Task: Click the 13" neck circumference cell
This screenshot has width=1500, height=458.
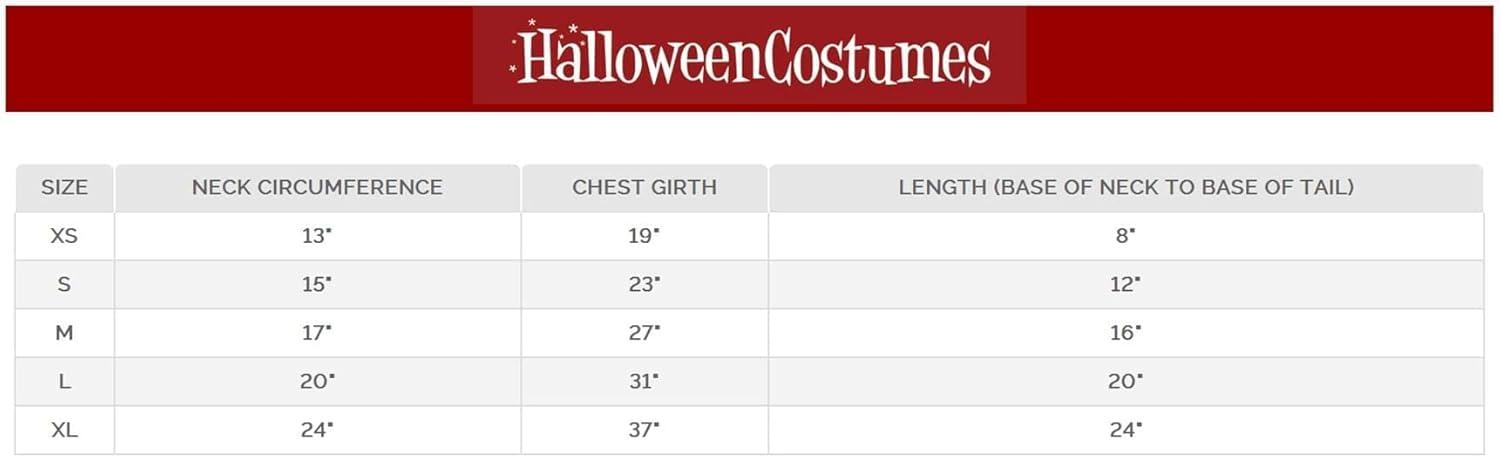Action: 317,236
